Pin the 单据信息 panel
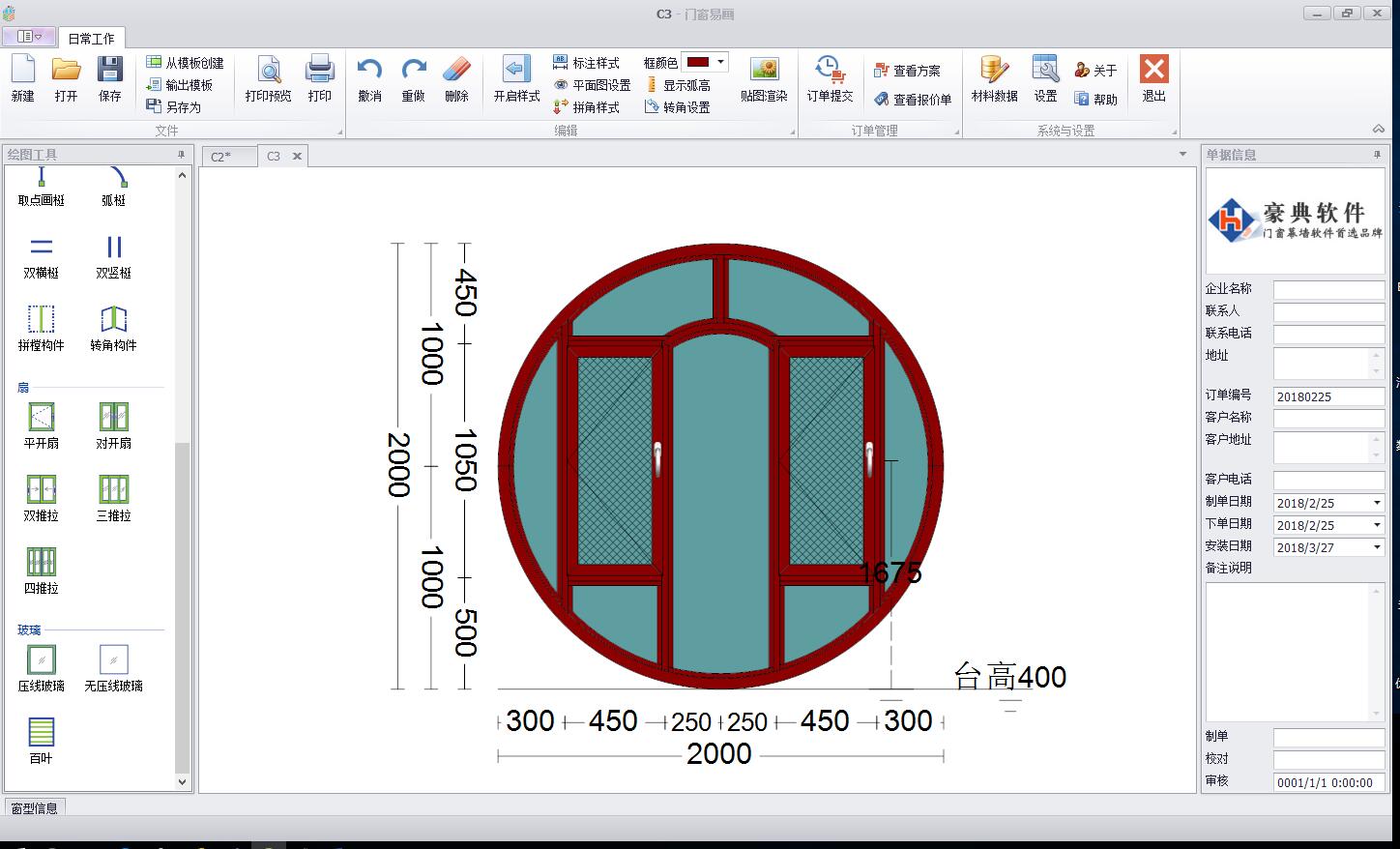Screen dimensions: 1400x849 (x=1378, y=155)
